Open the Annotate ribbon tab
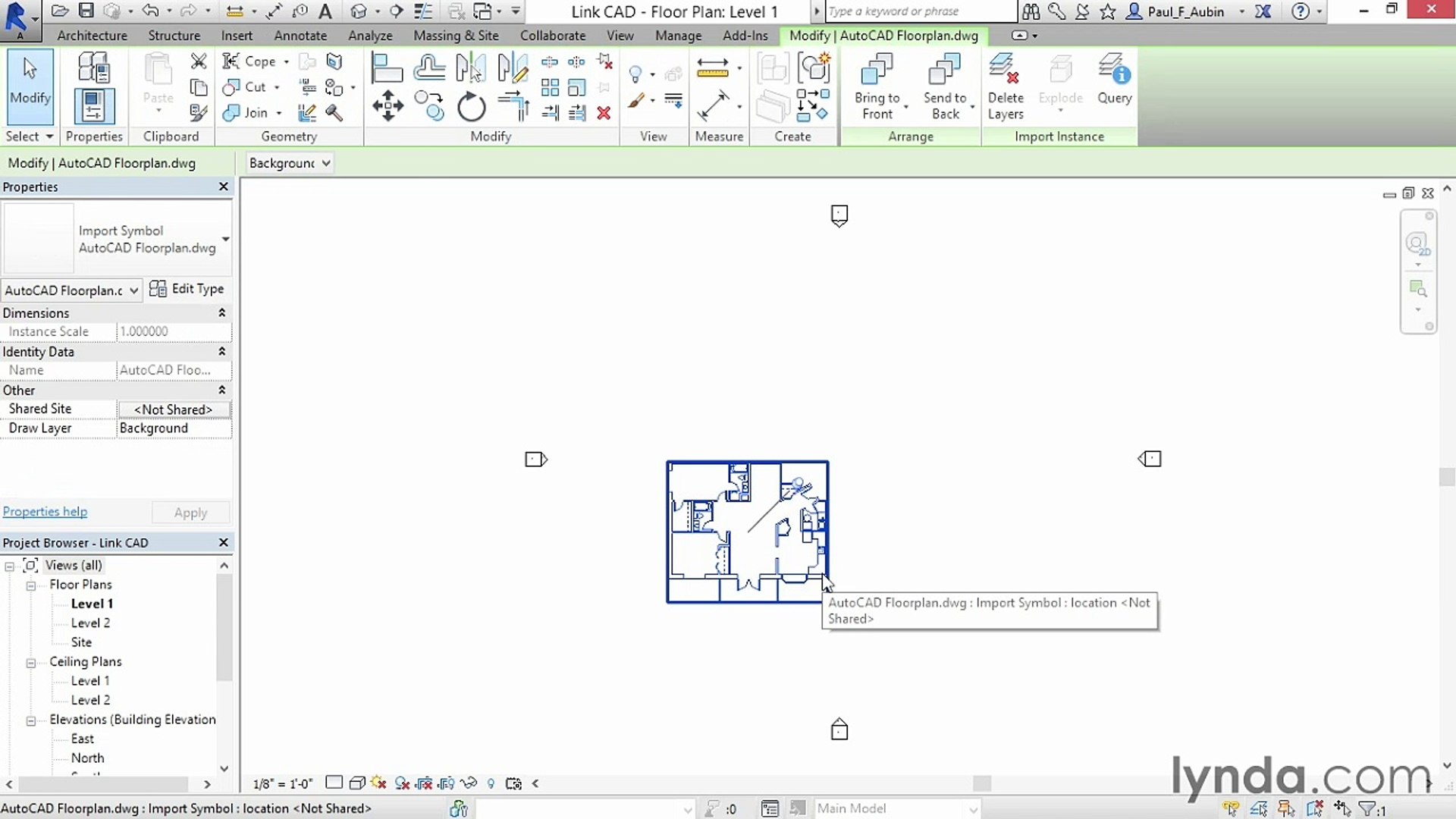 pos(300,36)
